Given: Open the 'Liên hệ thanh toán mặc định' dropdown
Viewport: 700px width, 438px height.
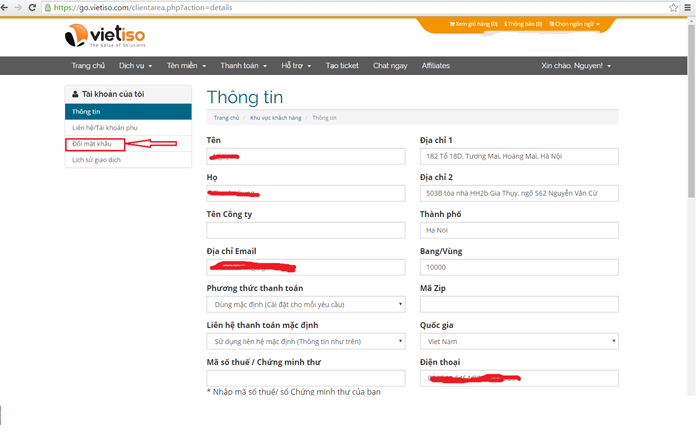Looking at the screenshot, I should pyautogui.click(x=305, y=341).
